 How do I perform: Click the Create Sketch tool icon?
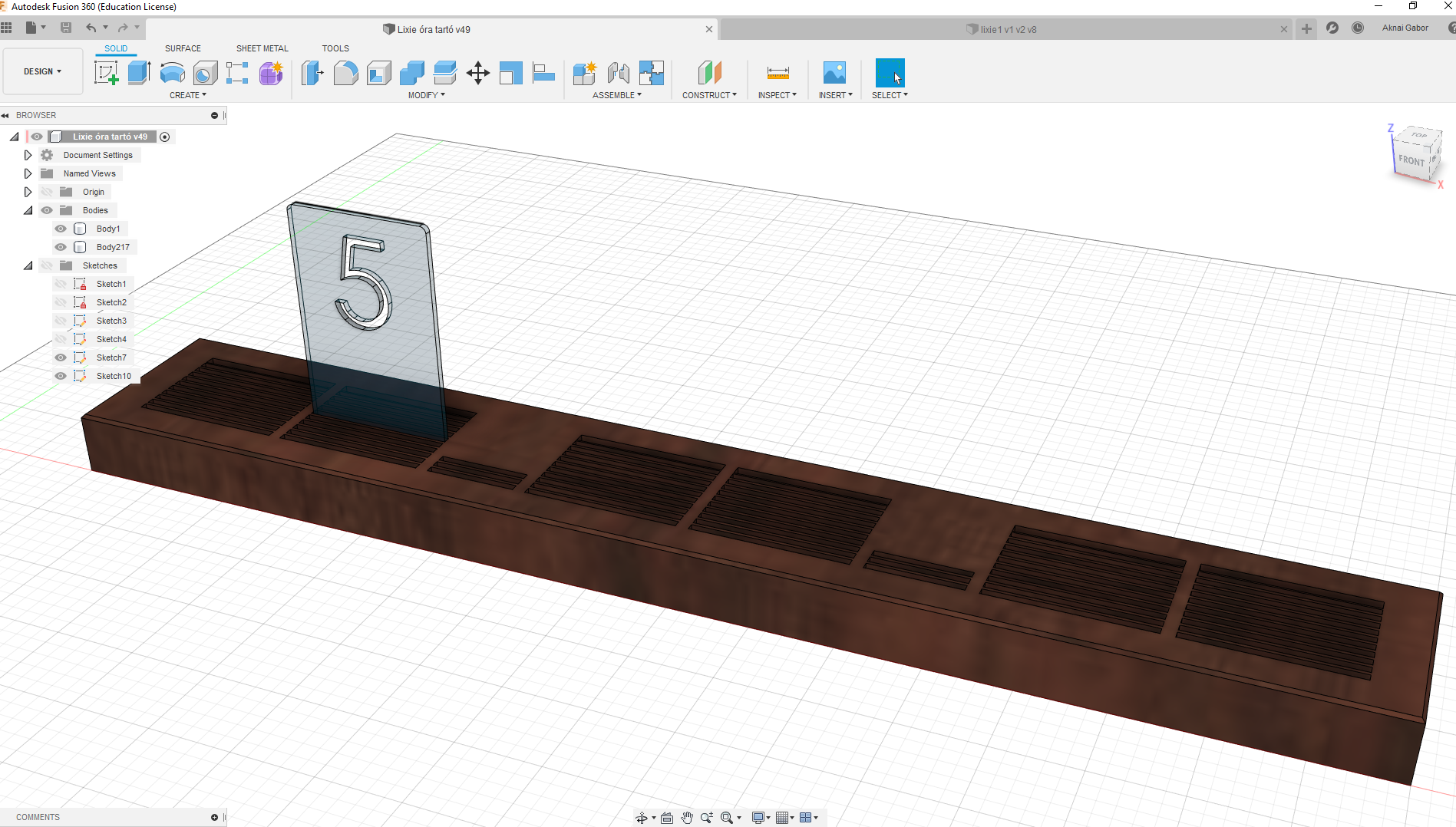106,73
